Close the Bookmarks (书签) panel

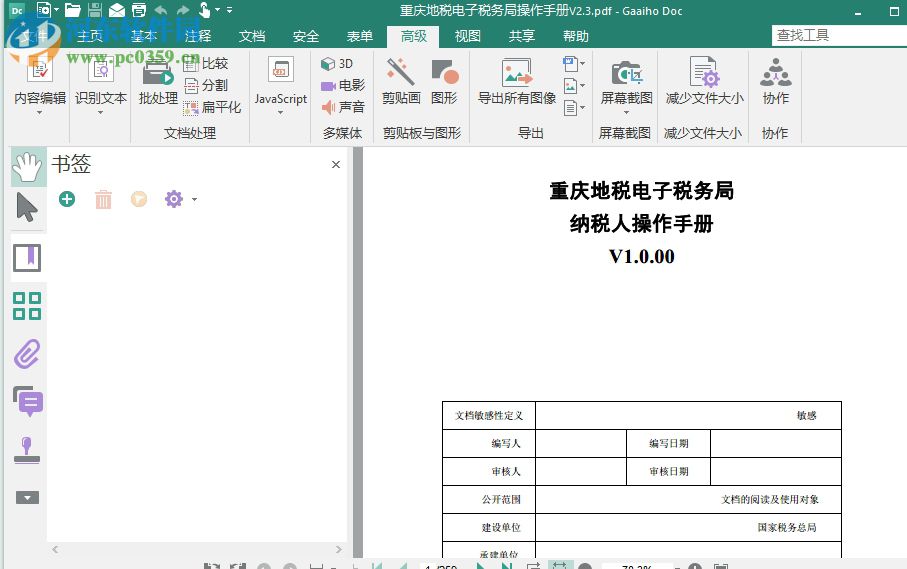pos(335,165)
